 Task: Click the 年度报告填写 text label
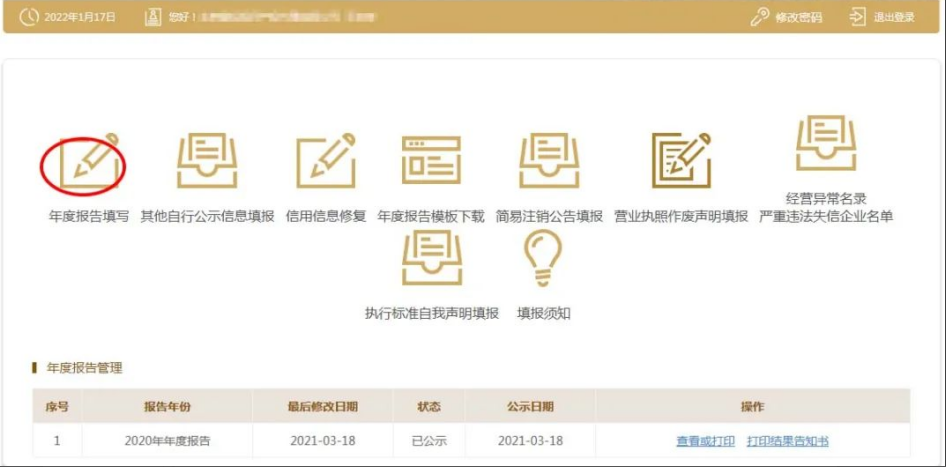(x=89, y=216)
